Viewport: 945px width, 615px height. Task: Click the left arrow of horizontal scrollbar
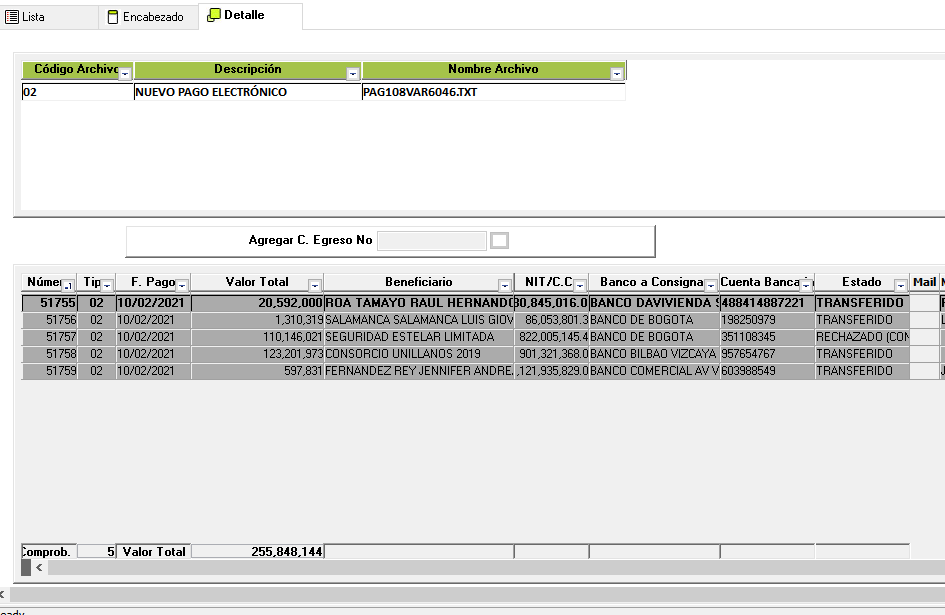[39, 567]
